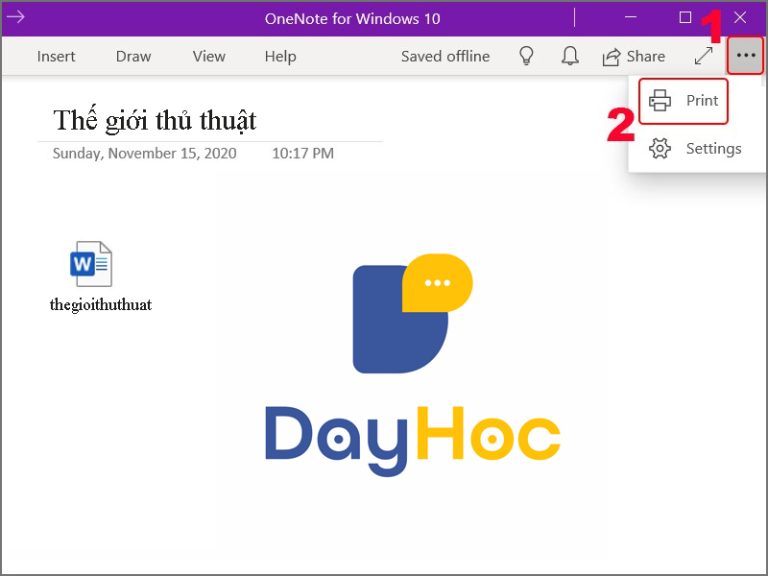The width and height of the screenshot is (768, 576).
Task: Minimize the OneNote window
Action: click(631, 18)
